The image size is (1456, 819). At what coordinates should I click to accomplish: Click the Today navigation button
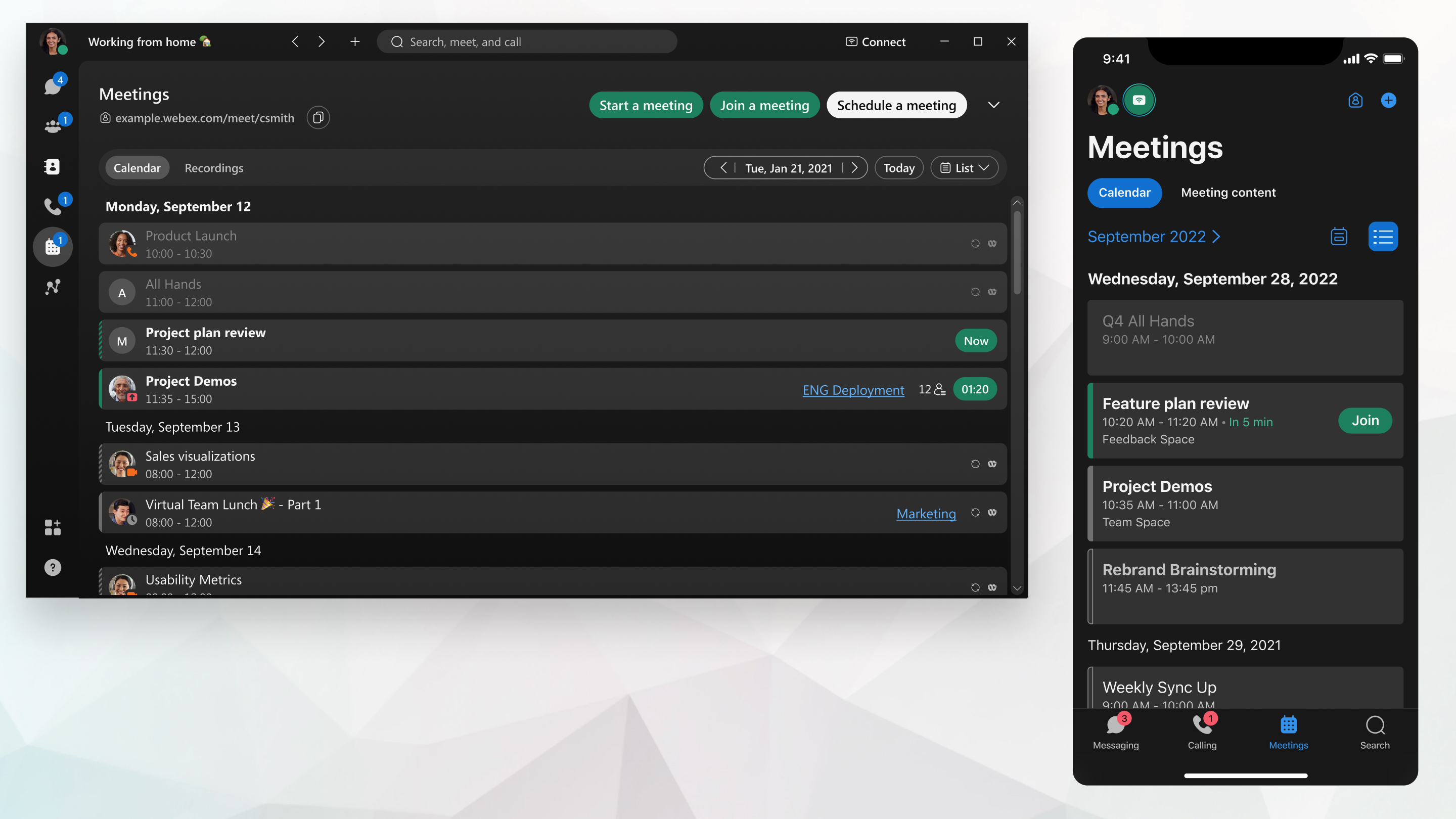click(898, 167)
